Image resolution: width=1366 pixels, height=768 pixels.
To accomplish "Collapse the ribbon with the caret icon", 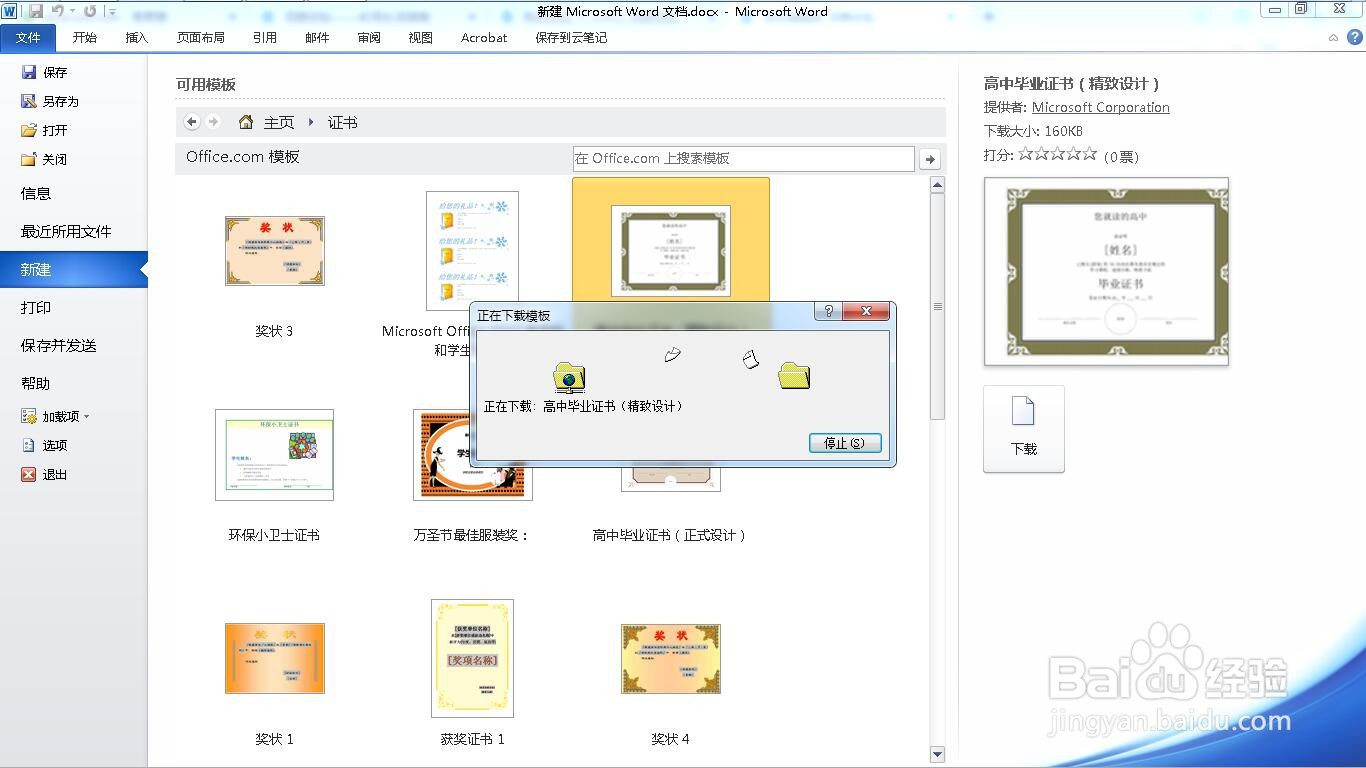I will [1333, 37].
